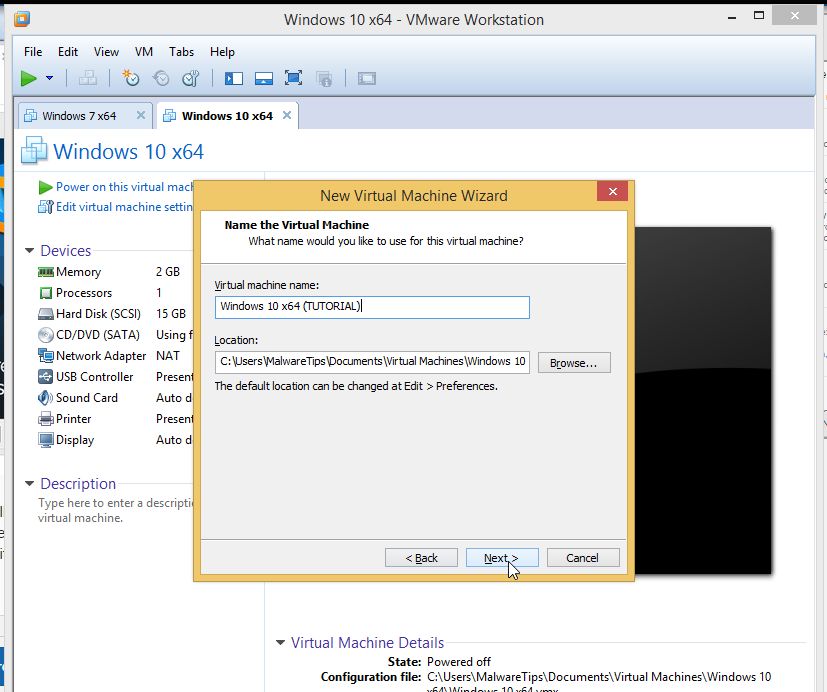The height and width of the screenshot is (692, 827).
Task: Select the Hard Disk (SCSI) icon
Action: click(x=46, y=314)
